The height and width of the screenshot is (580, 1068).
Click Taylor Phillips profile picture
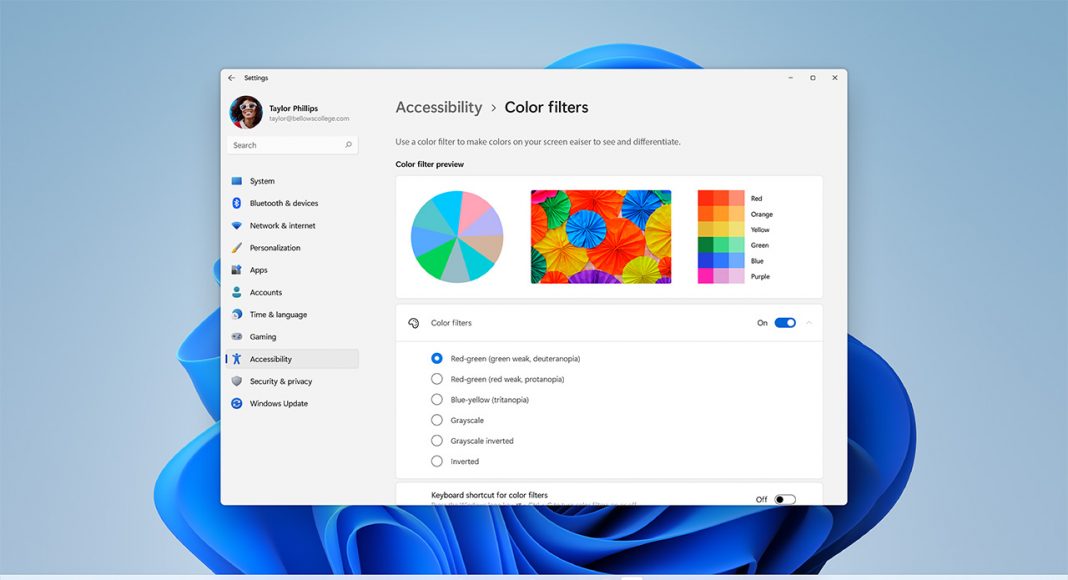[x=246, y=112]
